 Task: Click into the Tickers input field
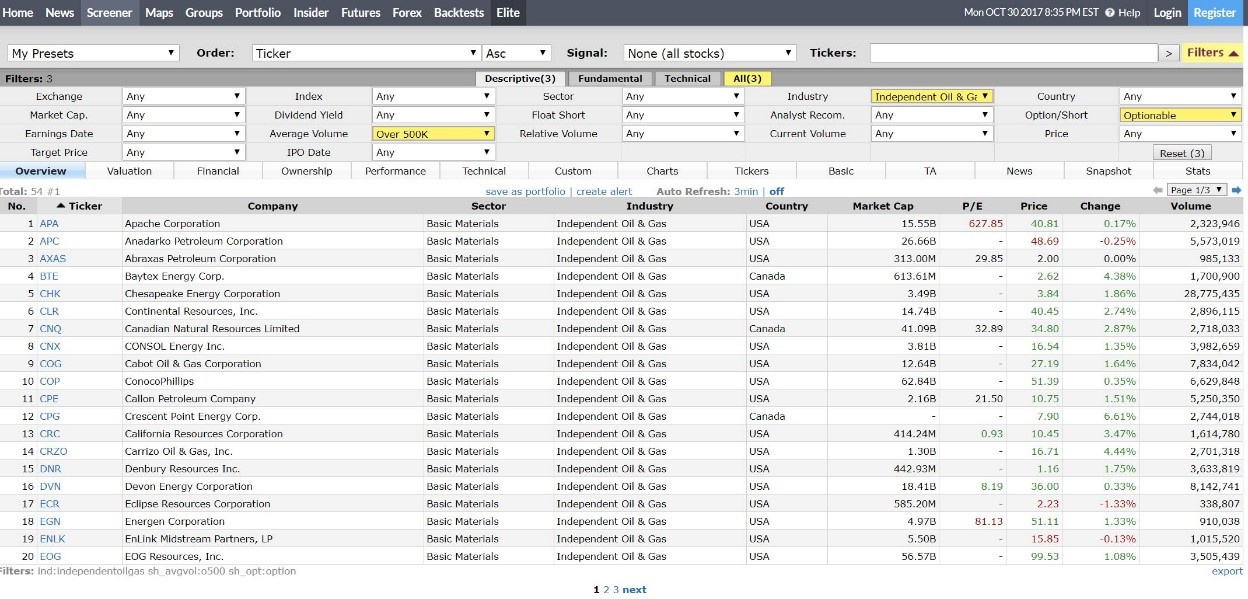tap(1013, 53)
